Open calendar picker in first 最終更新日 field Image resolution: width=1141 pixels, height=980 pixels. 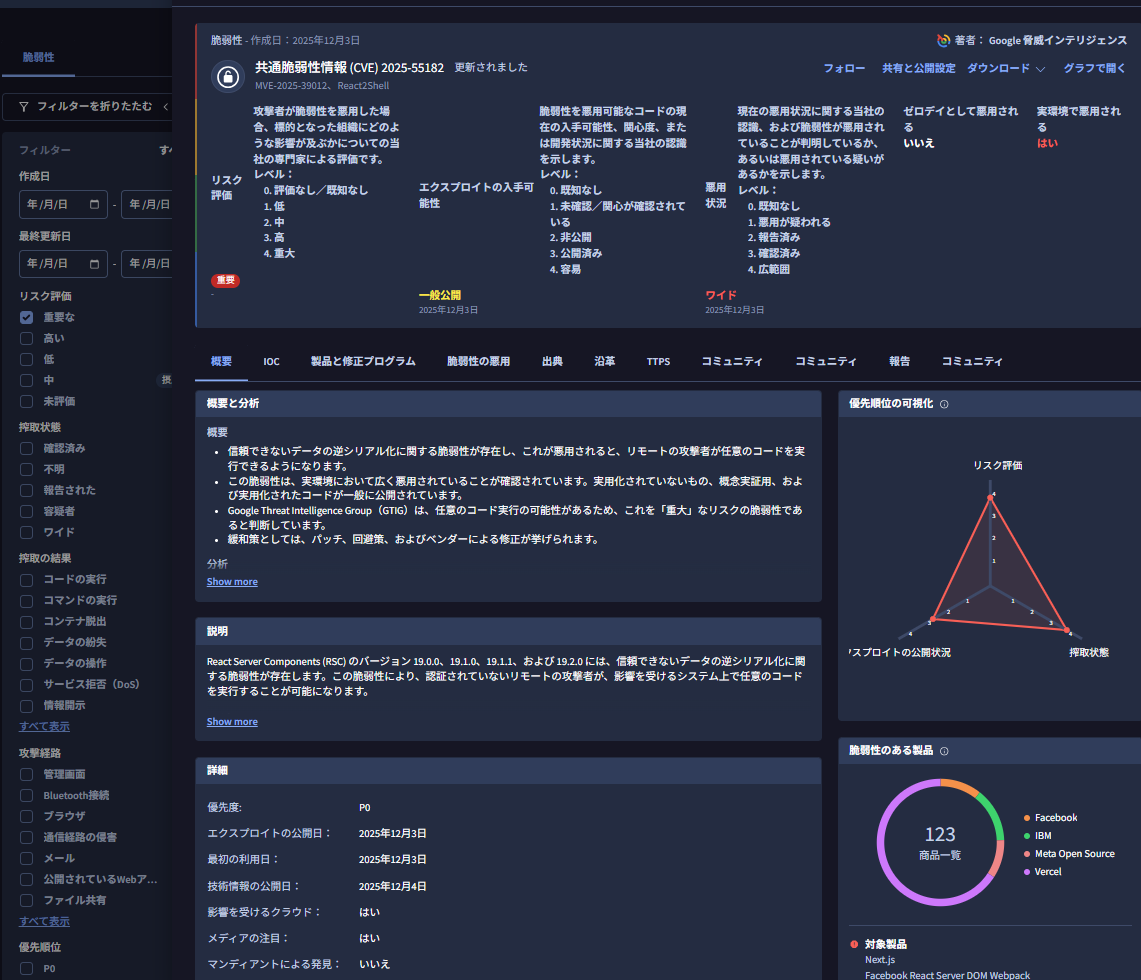click(x=95, y=264)
